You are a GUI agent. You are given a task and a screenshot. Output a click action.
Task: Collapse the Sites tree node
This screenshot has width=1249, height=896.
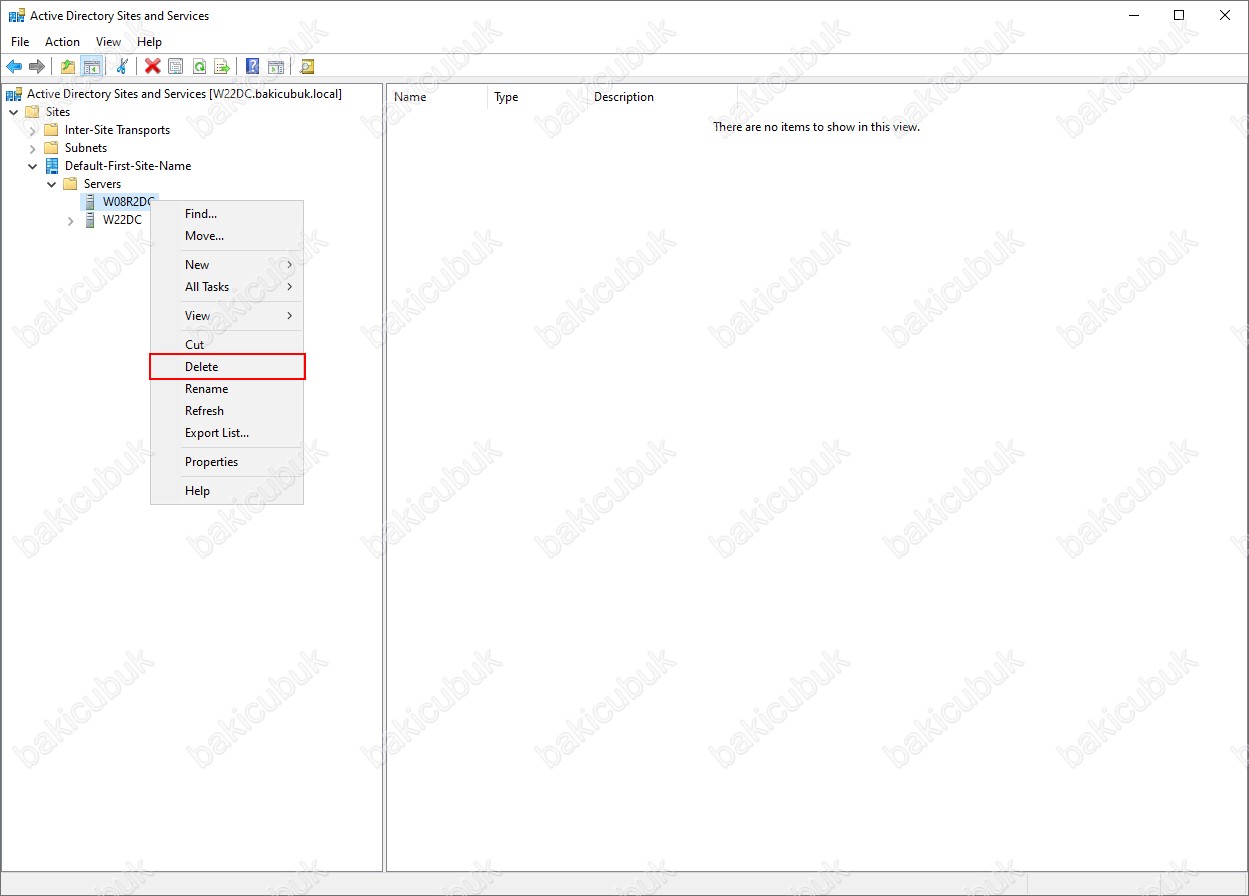14,112
